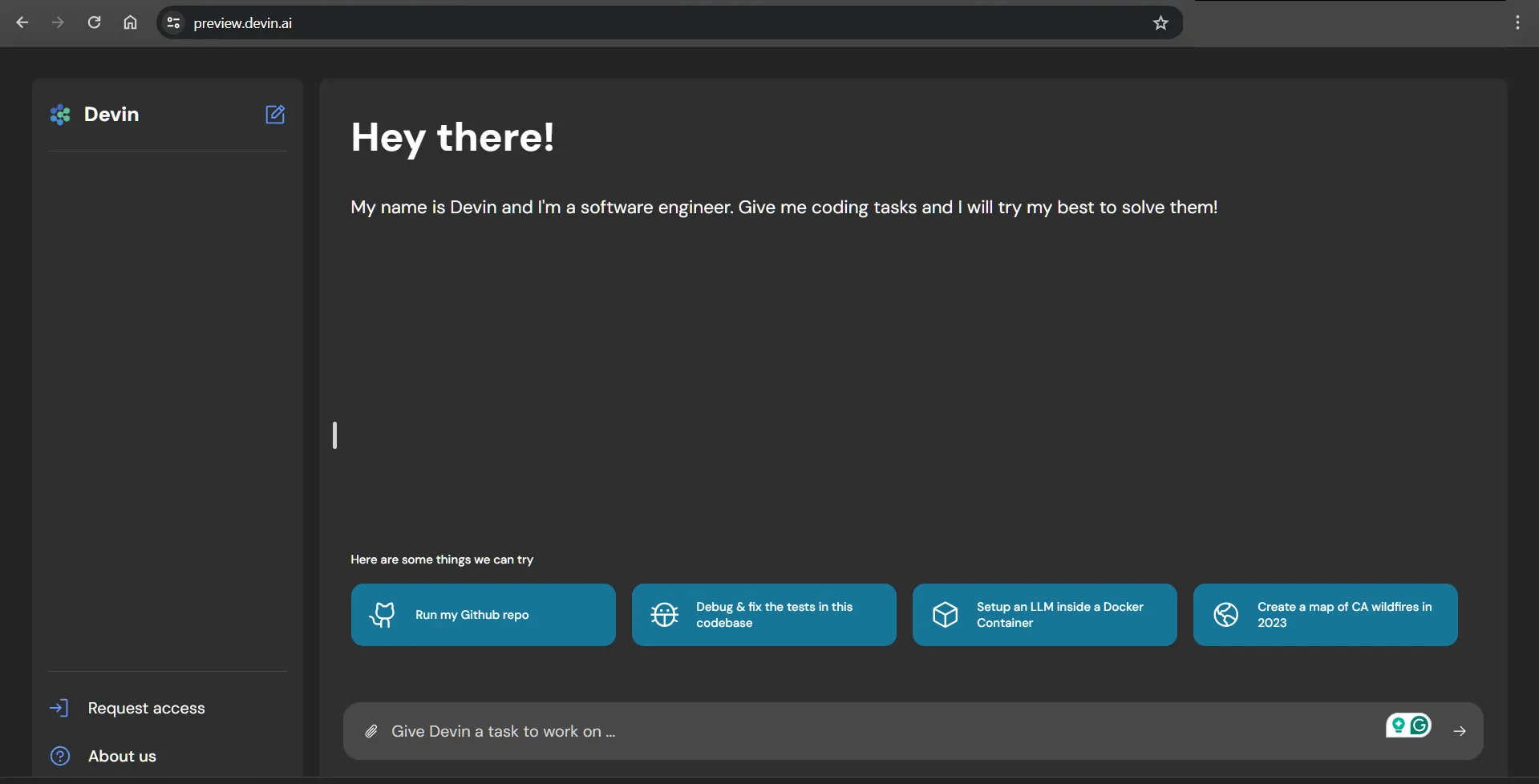View site information in the address bar
1539x784 pixels.
[x=173, y=23]
